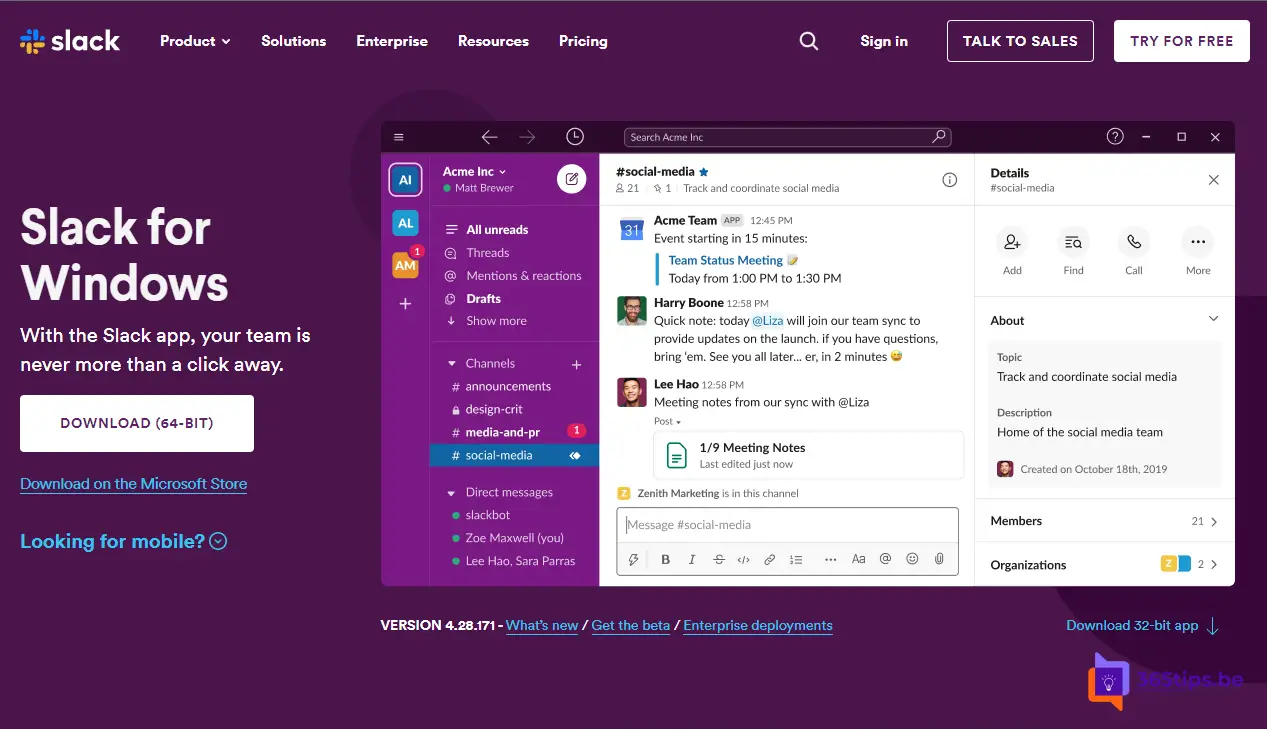The image size is (1267, 729).
Task: Select the Call icon in the Details panel
Action: point(1133,243)
